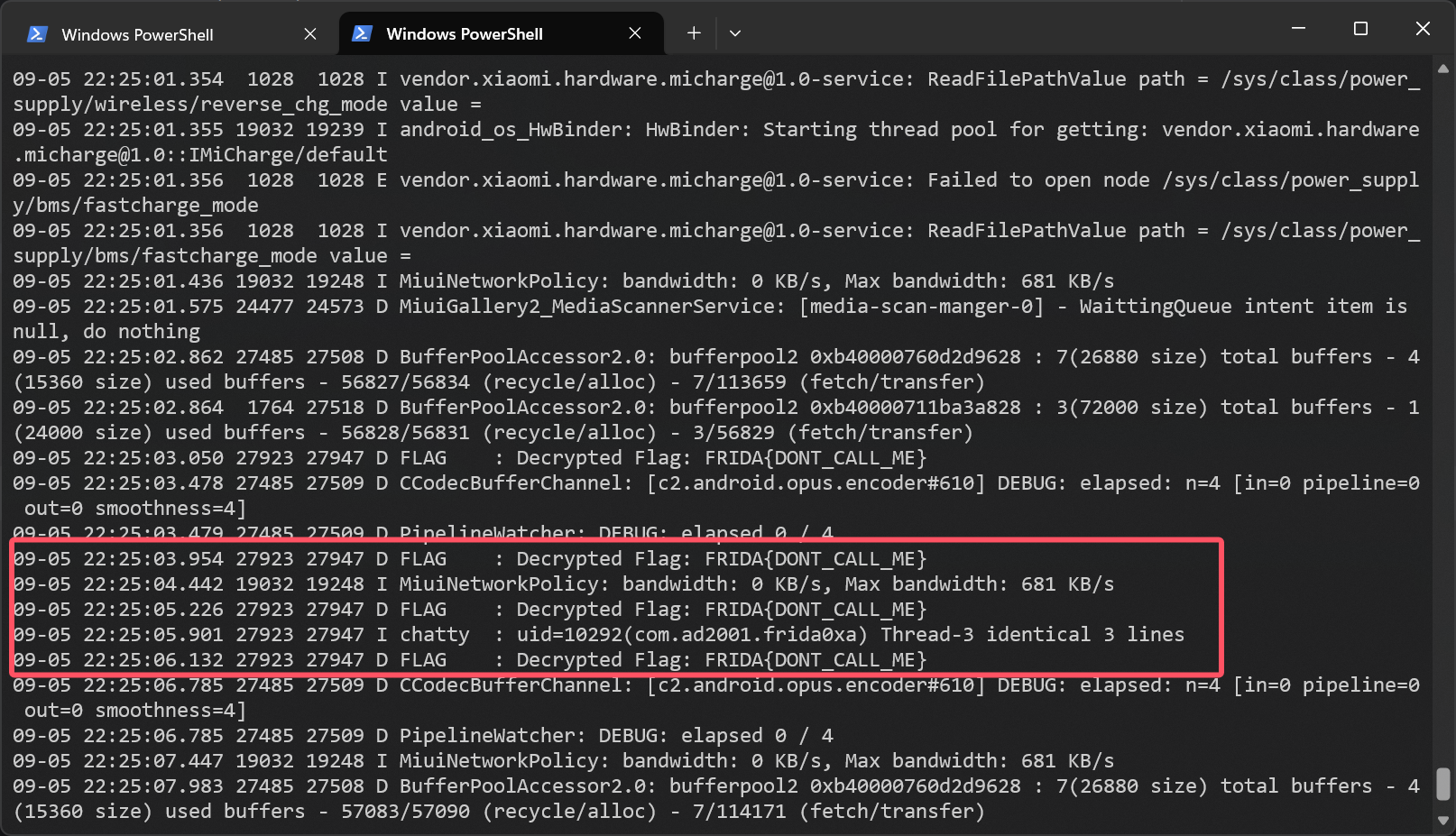Select the second Windows PowerShell tab
The height and width of the screenshot is (836, 1456).
click(x=501, y=34)
